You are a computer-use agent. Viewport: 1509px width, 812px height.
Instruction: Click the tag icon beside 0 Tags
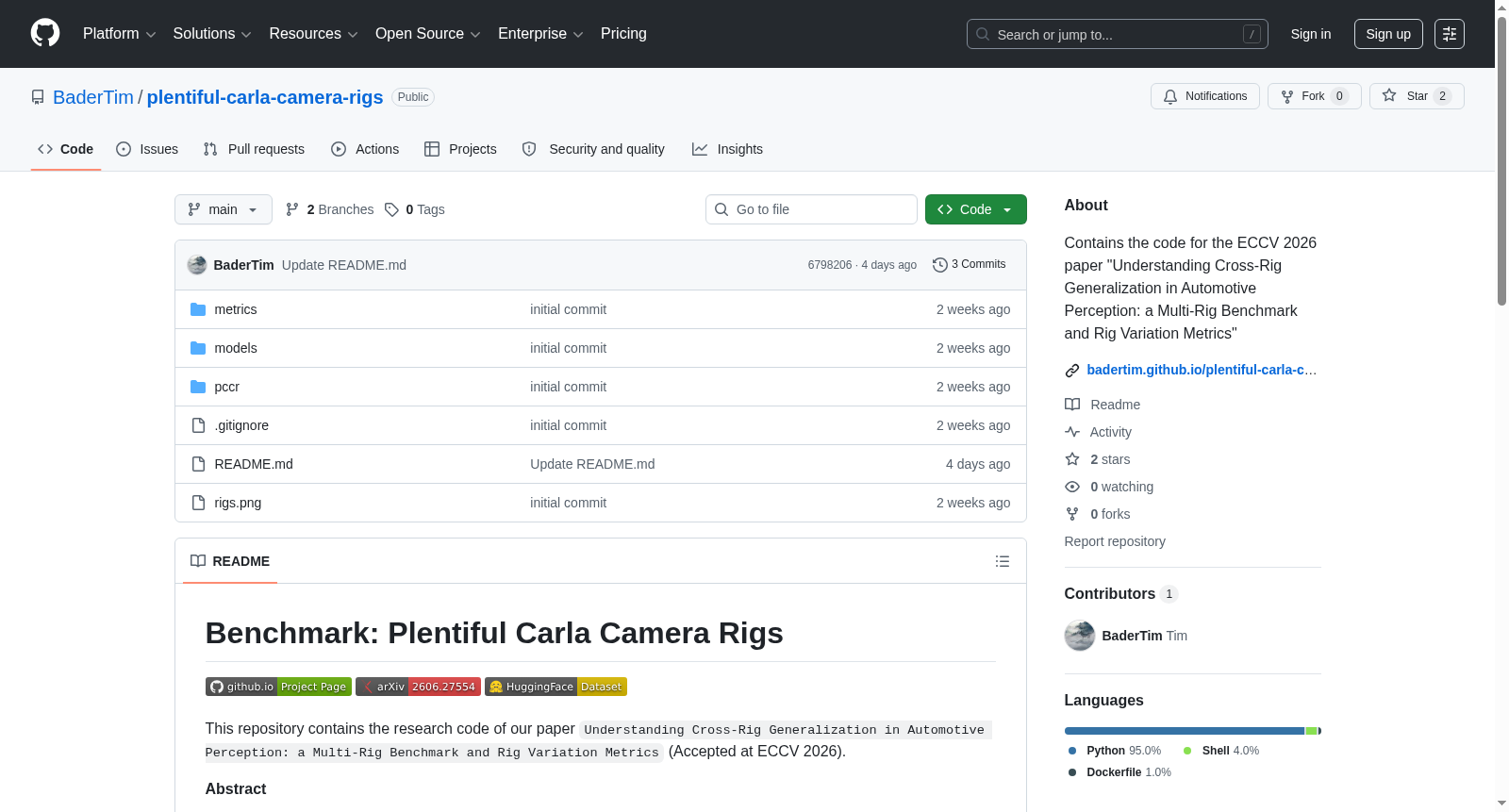392,209
